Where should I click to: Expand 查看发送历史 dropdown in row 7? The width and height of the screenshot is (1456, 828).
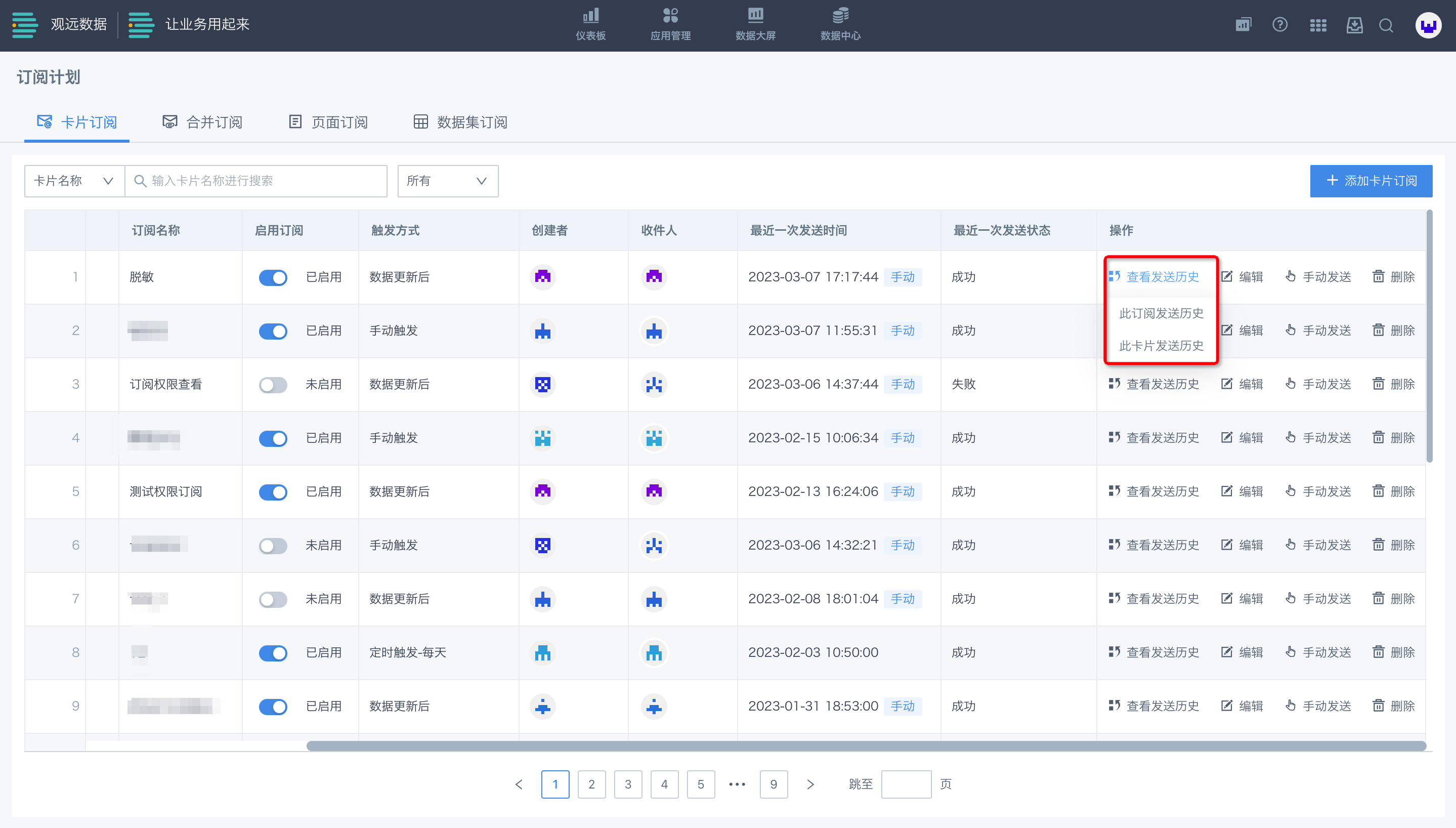pyautogui.click(x=1153, y=599)
